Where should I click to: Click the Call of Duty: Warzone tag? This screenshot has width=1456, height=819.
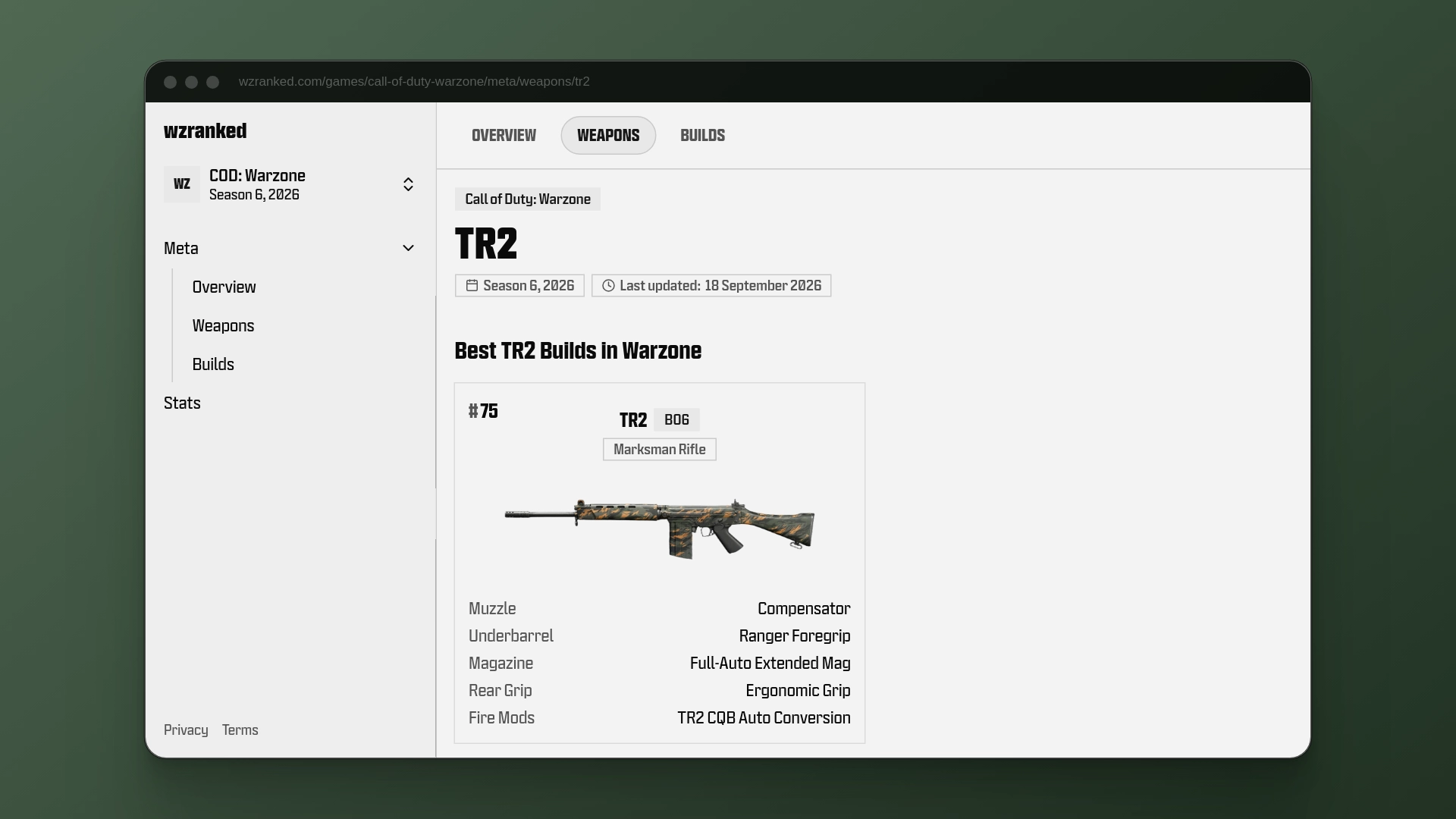pyautogui.click(x=528, y=199)
